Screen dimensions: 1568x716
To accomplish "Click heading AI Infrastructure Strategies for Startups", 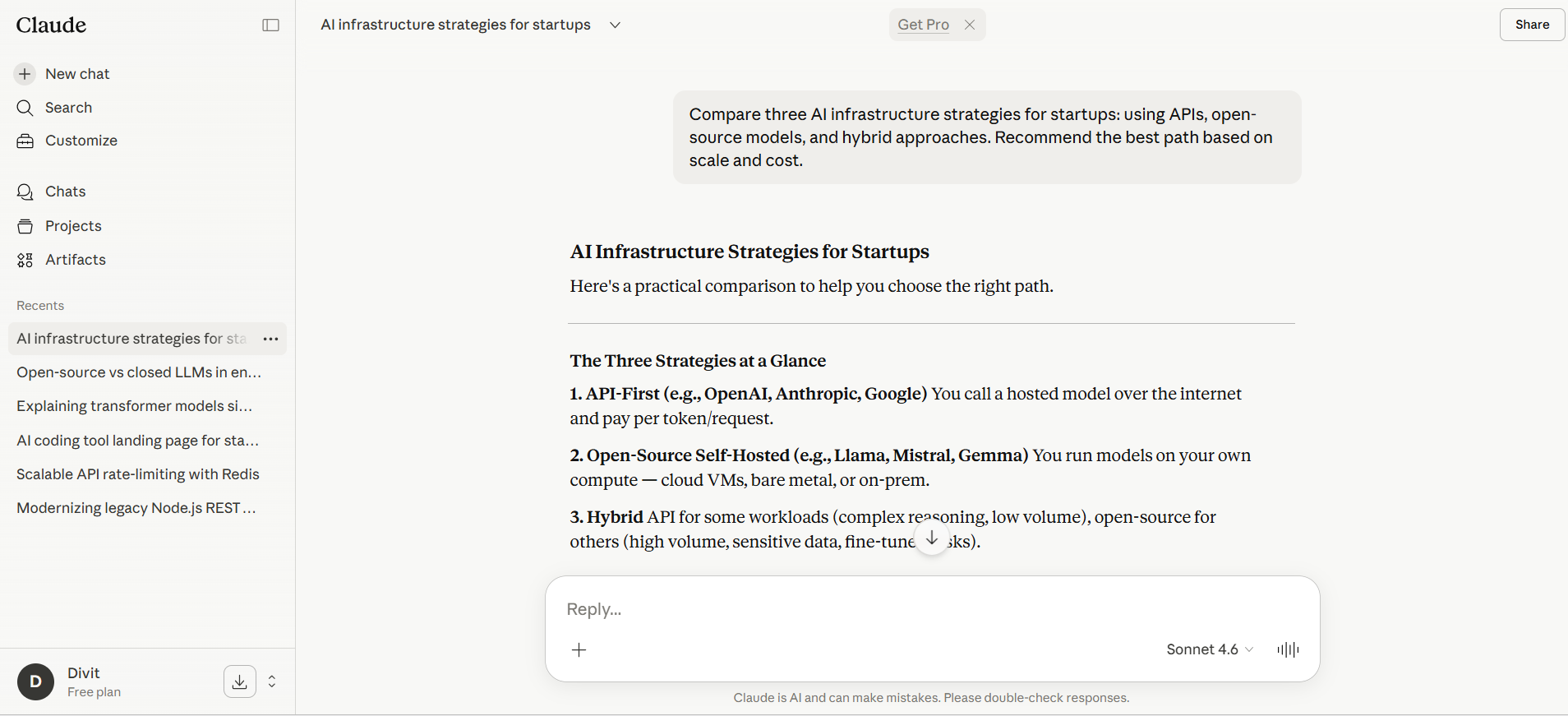I will (749, 252).
